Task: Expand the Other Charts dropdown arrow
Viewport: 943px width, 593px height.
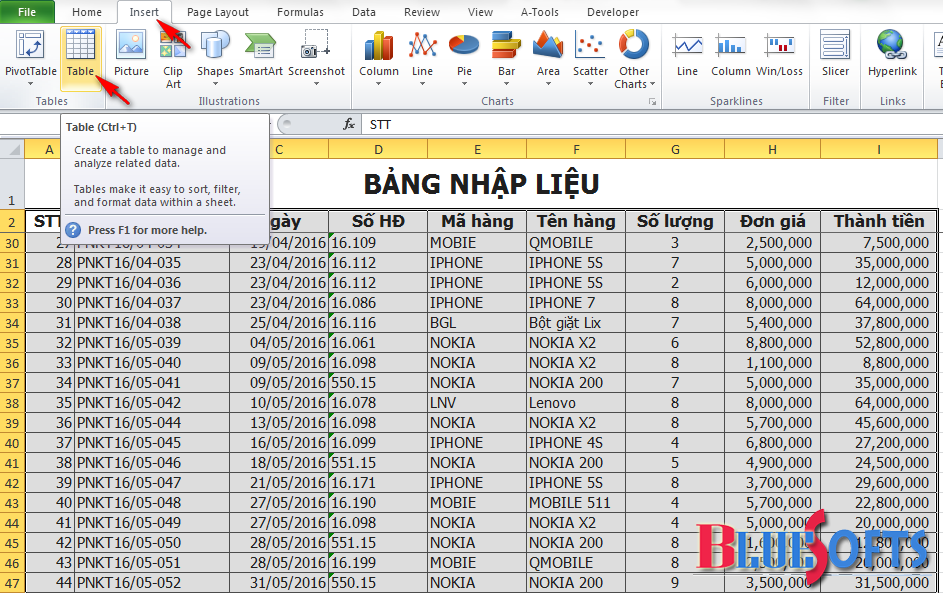Action: coord(653,84)
